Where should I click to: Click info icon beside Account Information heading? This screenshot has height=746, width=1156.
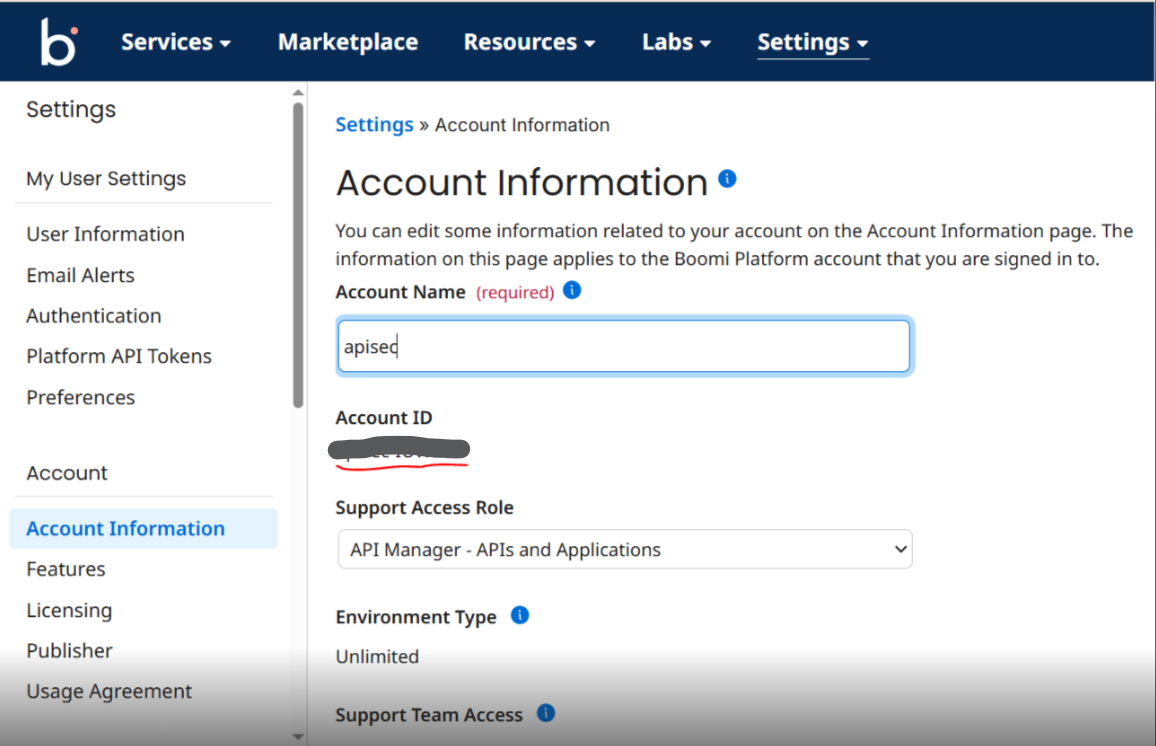coord(728,179)
